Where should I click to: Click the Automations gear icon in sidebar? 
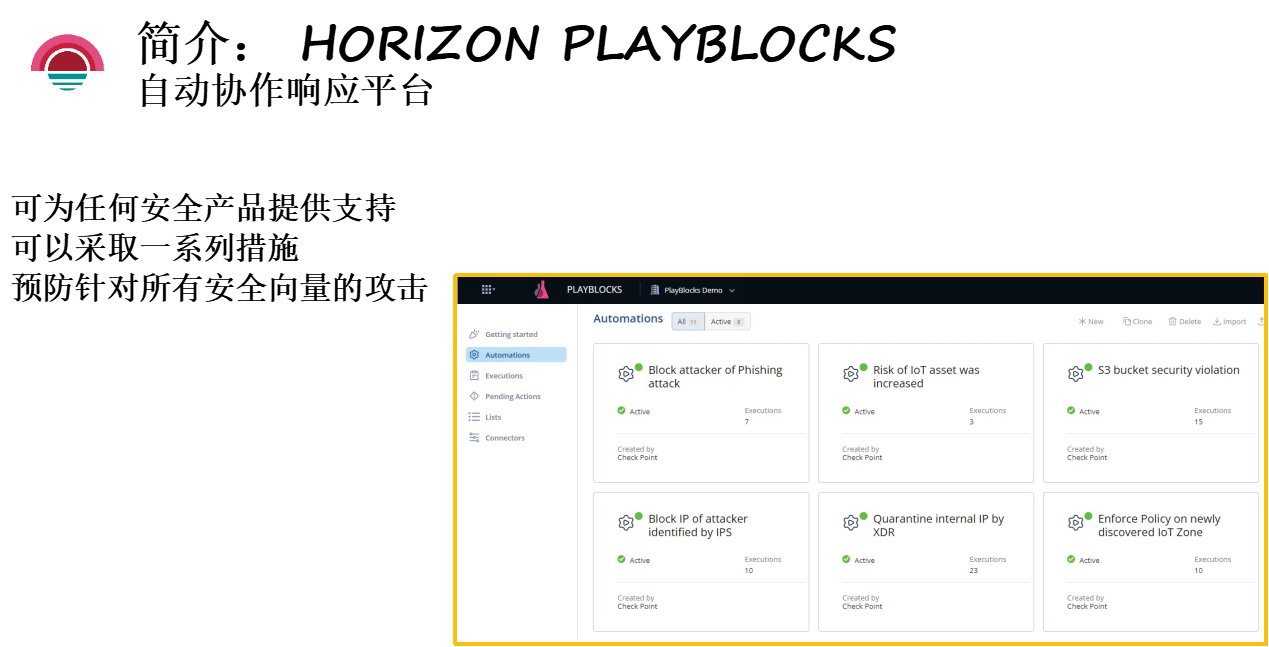pyautogui.click(x=474, y=355)
